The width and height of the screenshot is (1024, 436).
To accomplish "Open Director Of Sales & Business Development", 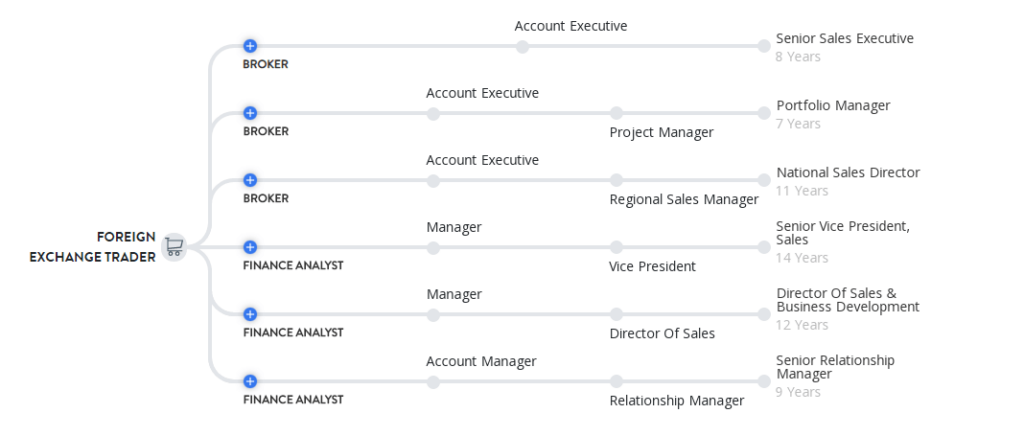I will coord(847,300).
